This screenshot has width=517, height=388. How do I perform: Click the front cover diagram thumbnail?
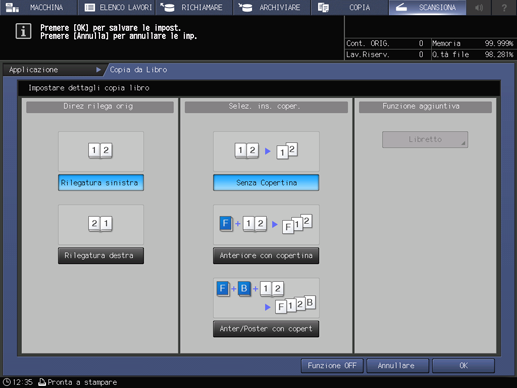click(x=266, y=225)
